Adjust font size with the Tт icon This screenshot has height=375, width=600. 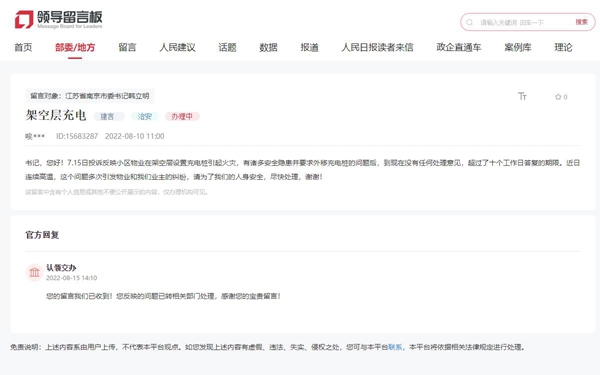coord(522,96)
